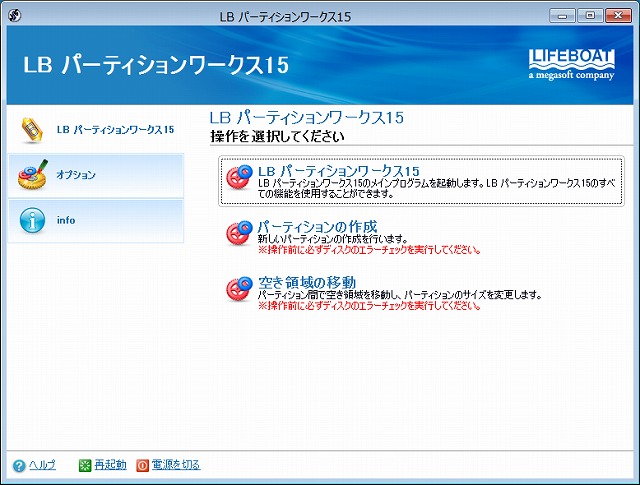Click the LIFEBOAT logo in banner
Viewport: 640px width, 485px height.
(571, 65)
